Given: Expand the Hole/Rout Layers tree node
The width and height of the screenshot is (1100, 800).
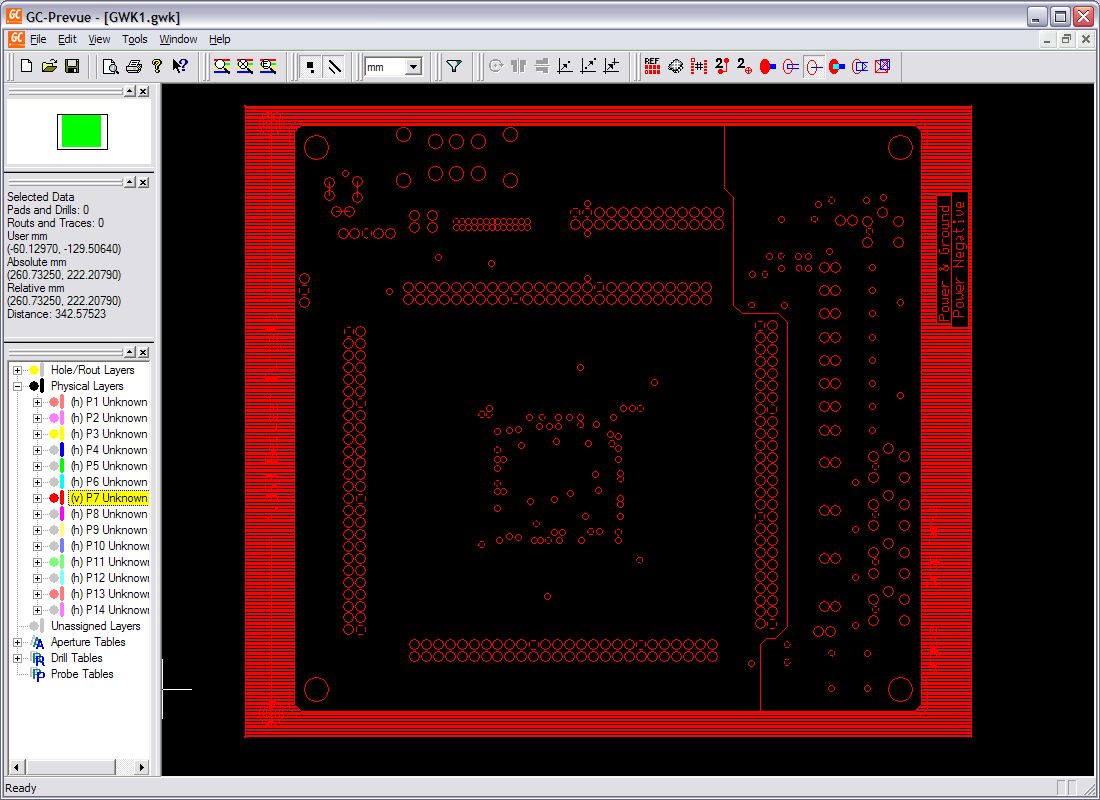Looking at the screenshot, I should point(17,370).
